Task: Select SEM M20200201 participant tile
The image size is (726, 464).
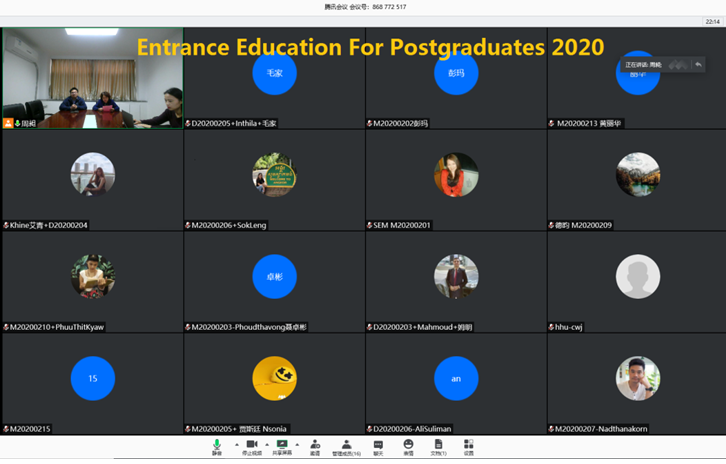Action: coord(456,180)
